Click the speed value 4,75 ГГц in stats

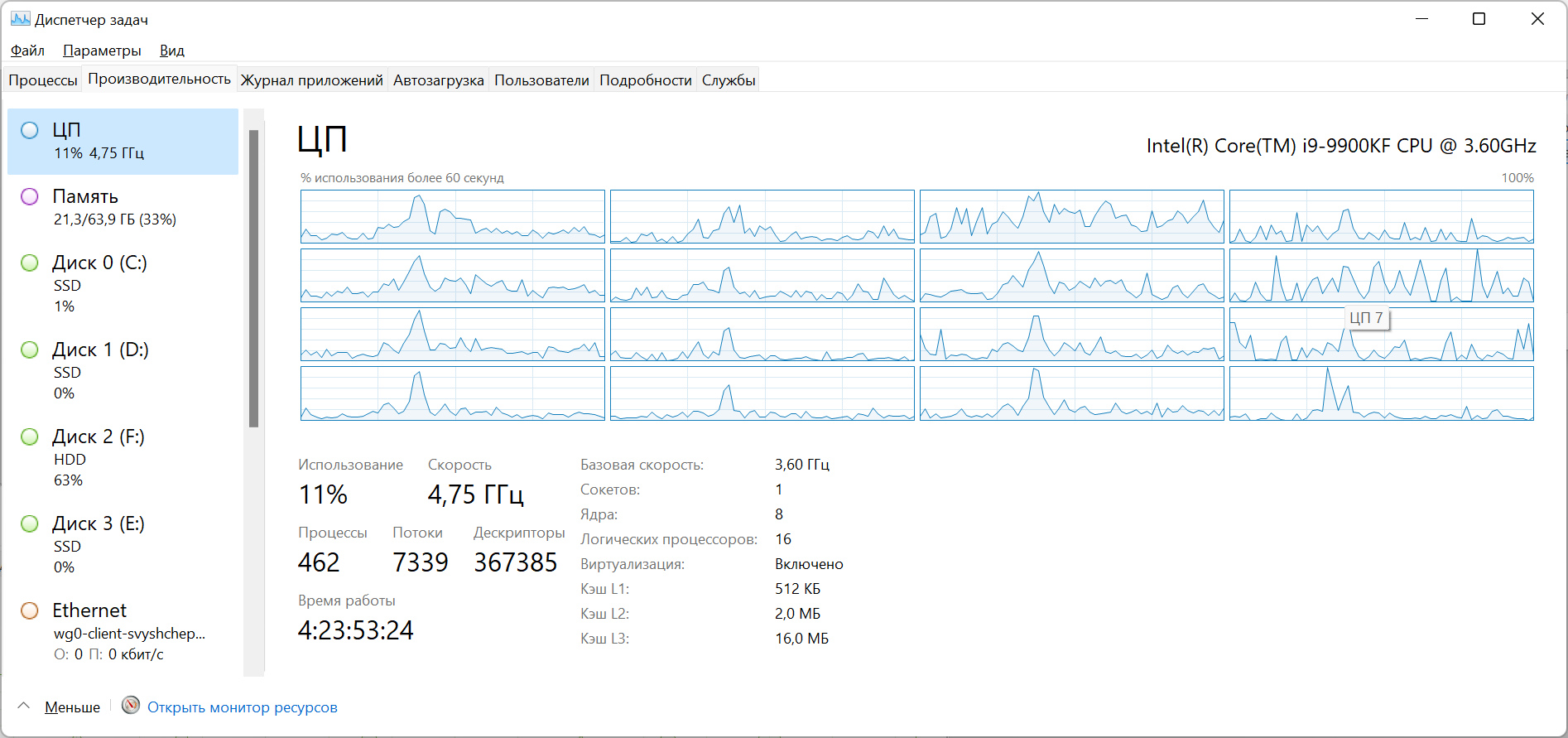[476, 494]
